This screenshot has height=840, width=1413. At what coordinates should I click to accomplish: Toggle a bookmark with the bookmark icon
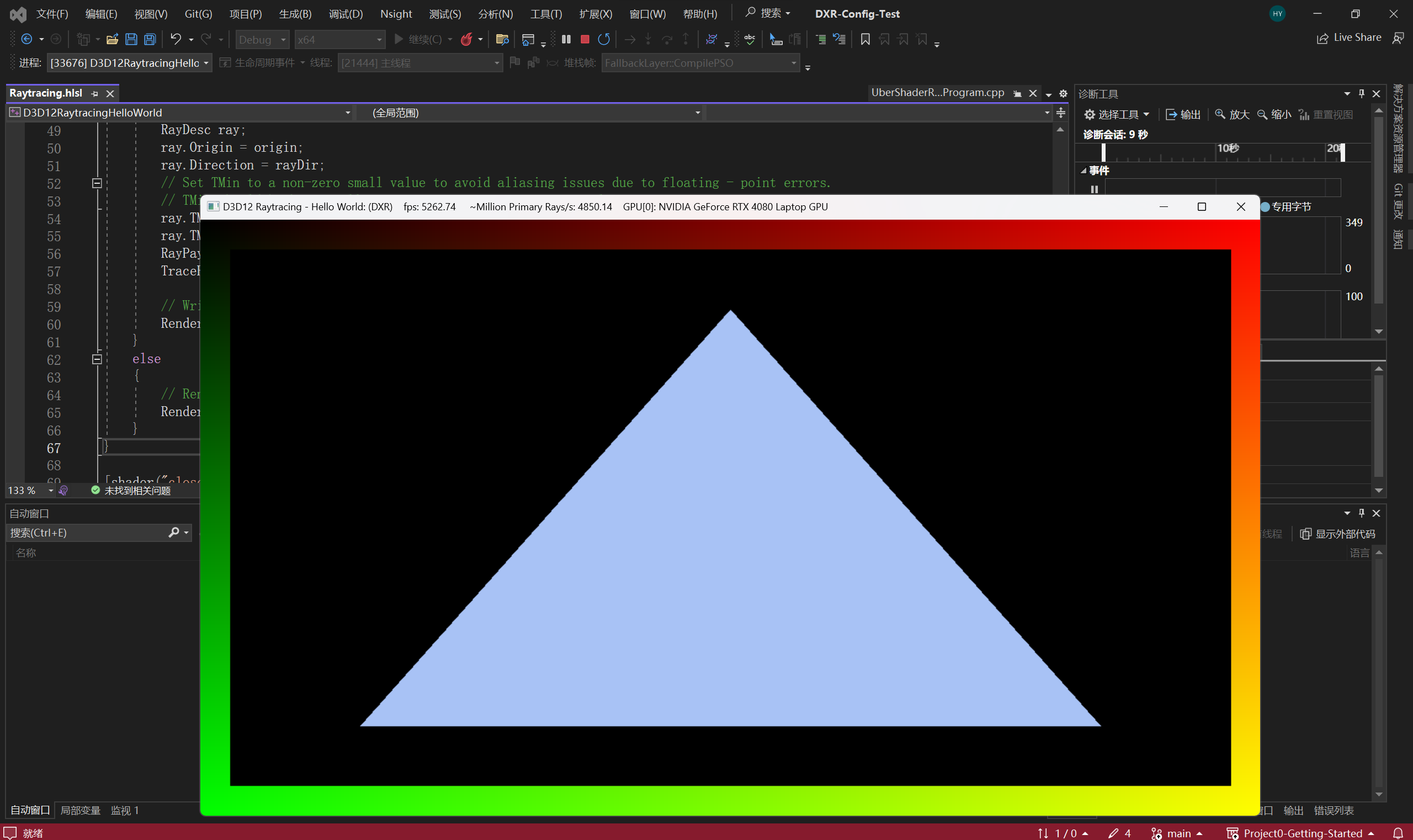point(865,39)
